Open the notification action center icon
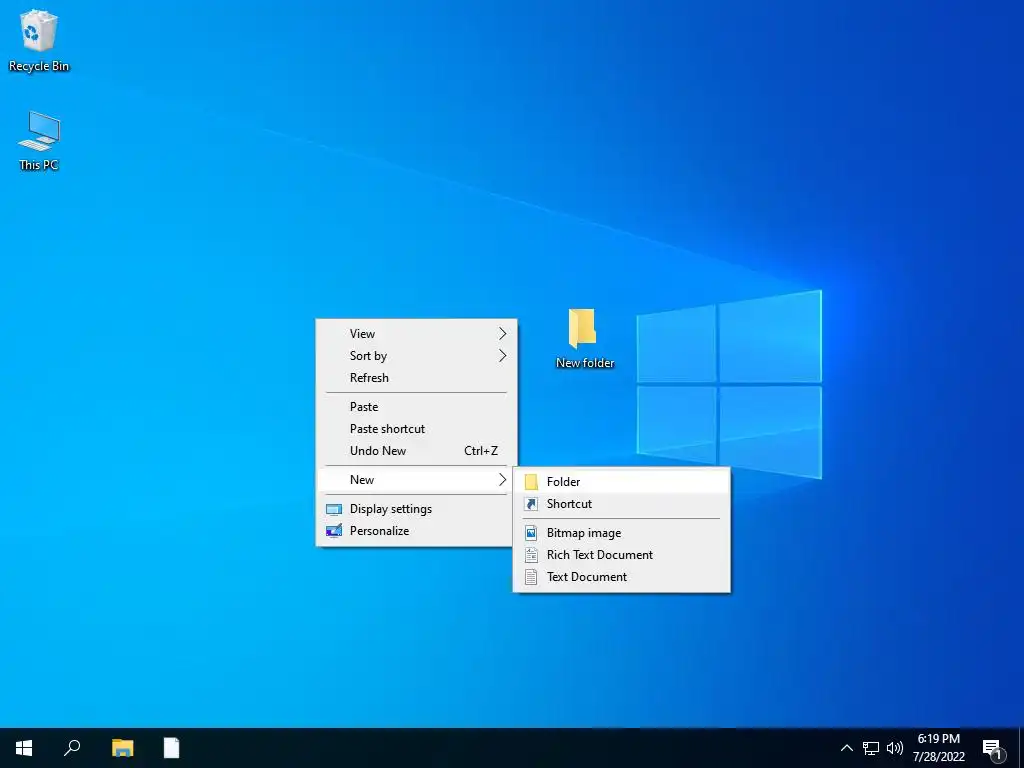 993,749
